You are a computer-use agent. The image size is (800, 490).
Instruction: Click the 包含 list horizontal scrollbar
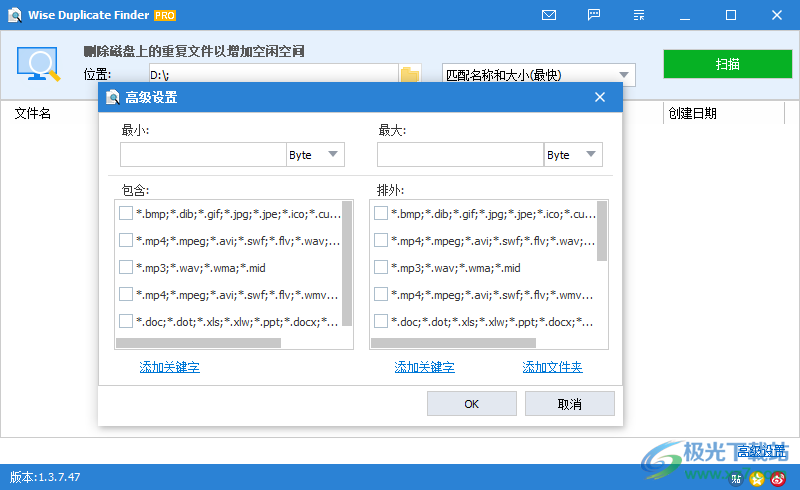198,343
